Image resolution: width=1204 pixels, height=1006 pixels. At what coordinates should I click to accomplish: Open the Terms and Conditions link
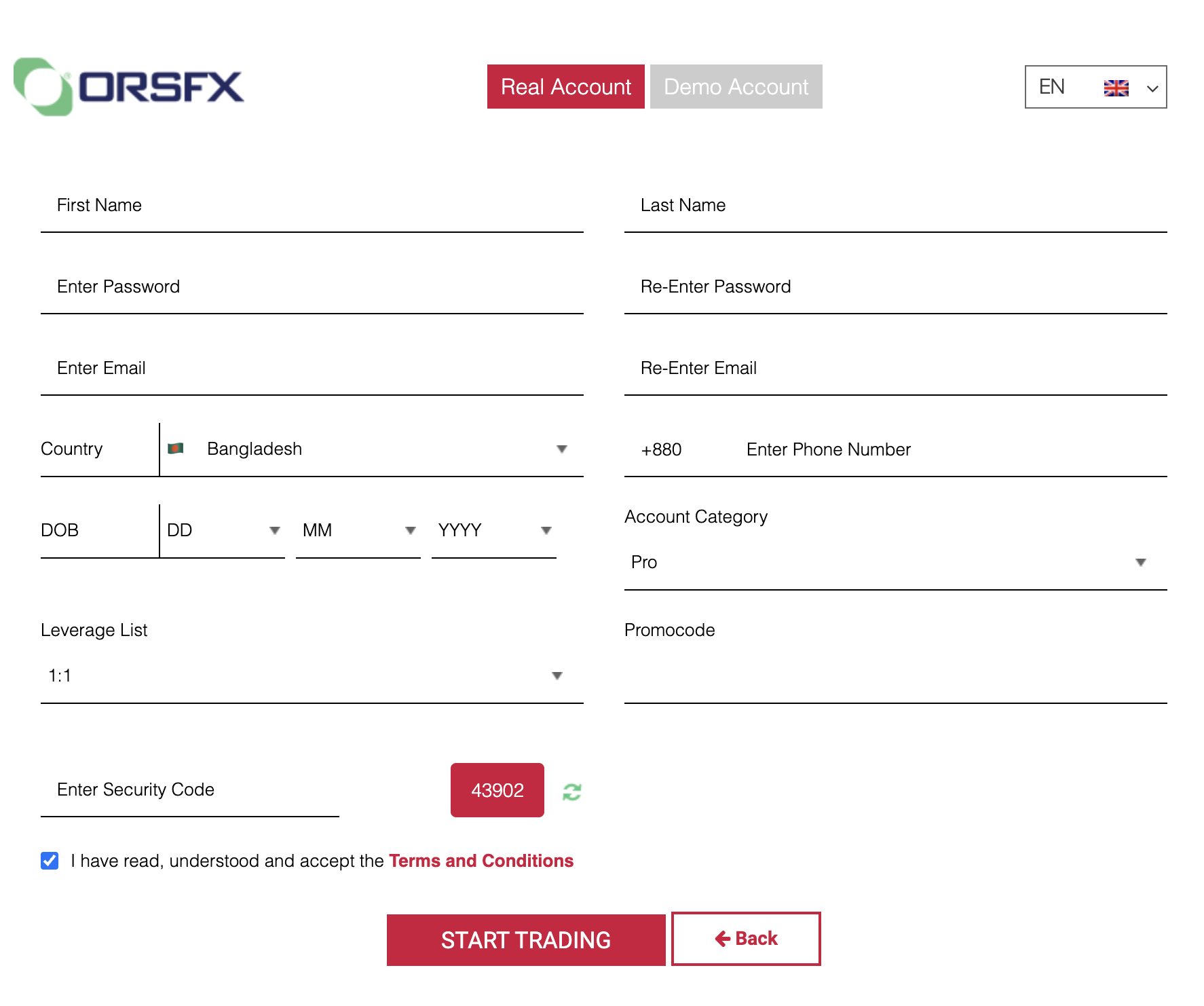tap(481, 861)
